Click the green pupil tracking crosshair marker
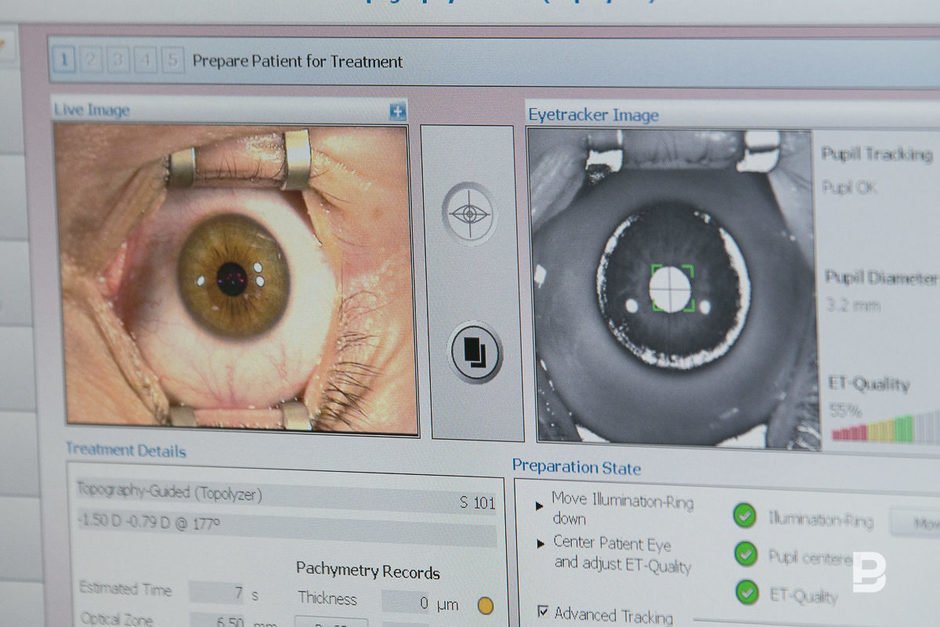The width and height of the screenshot is (940, 627). (x=671, y=288)
